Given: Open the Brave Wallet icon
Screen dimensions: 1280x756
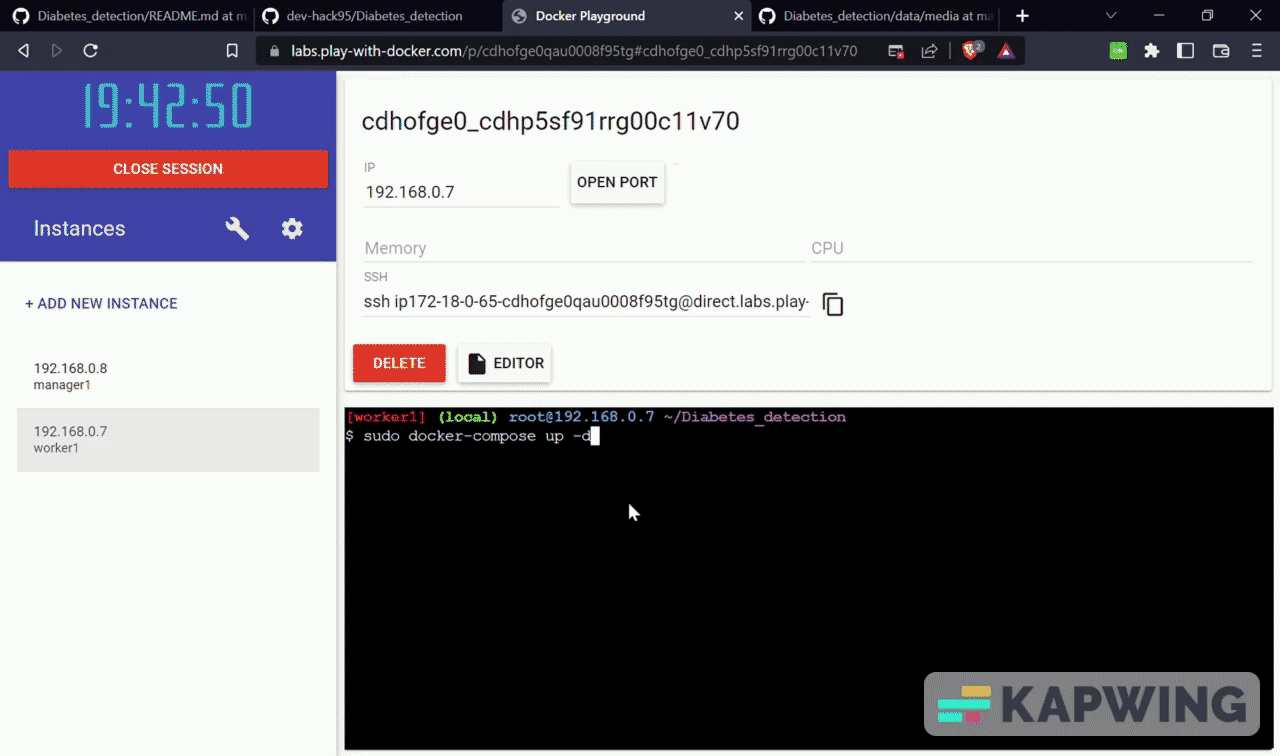Looking at the screenshot, I should [1220, 51].
